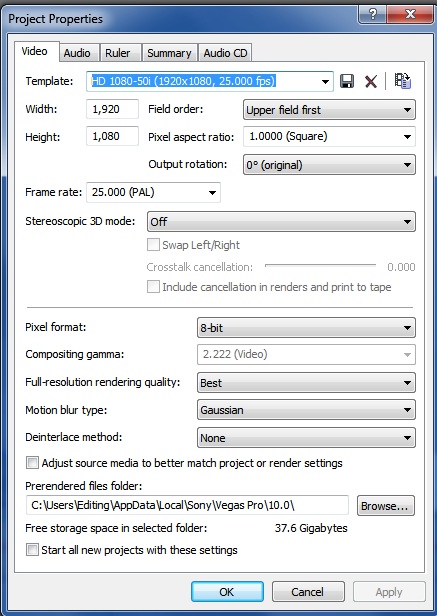The height and width of the screenshot is (616, 437).
Task: Switch to the Audio CD tab
Action: click(x=225, y=53)
